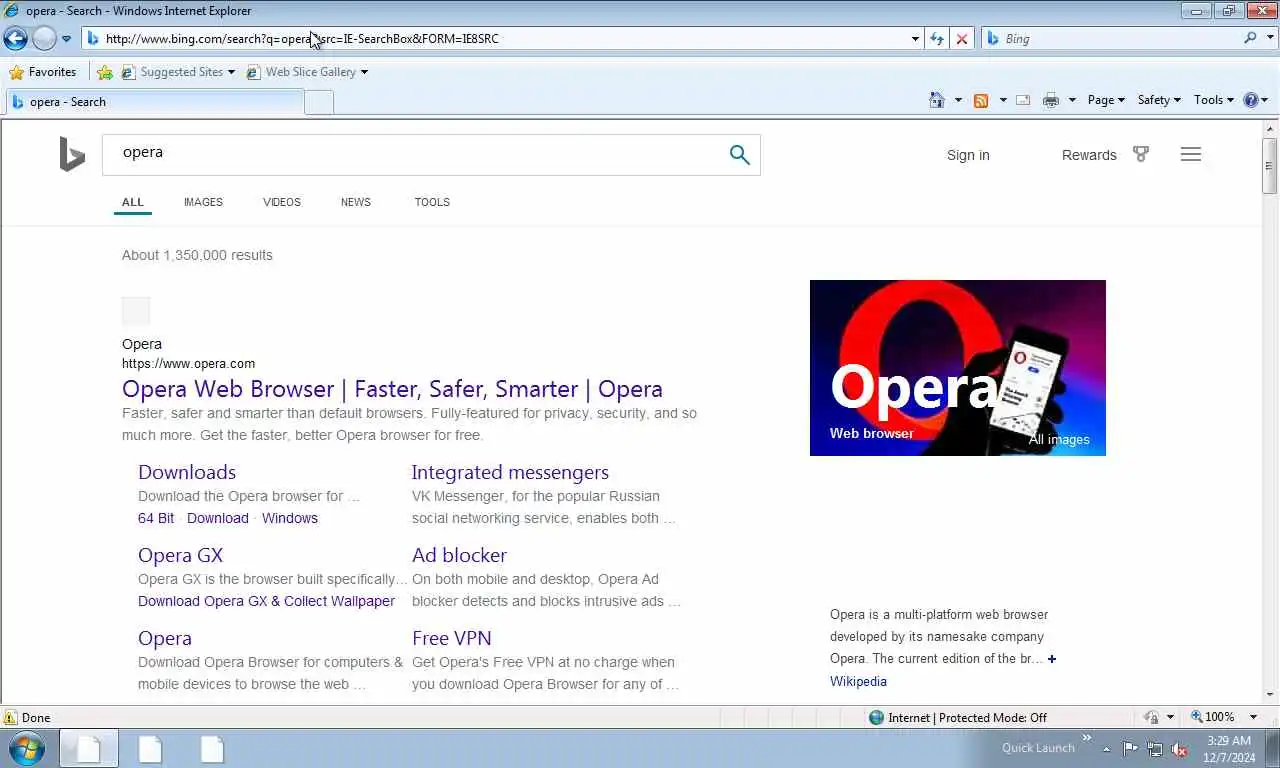Open the Tools menu
The height and width of the screenshot is (768, 1280).
tap(1214, 100)
